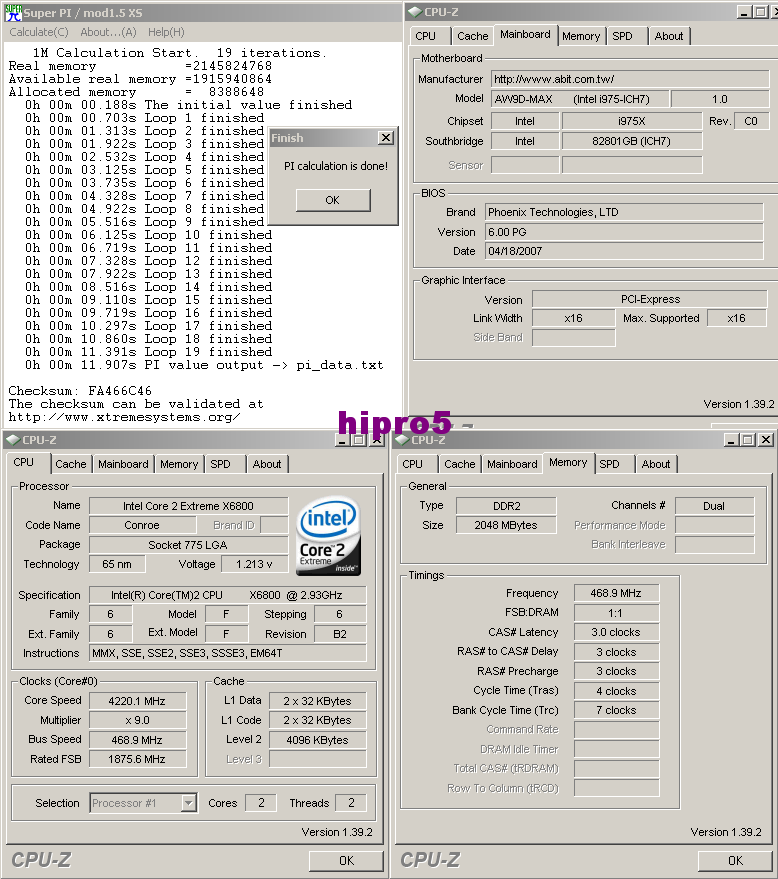Click the motherboard Model value AW9D-MAX
The height and width of the screenshot is (879, 778).
coord(580,99)
